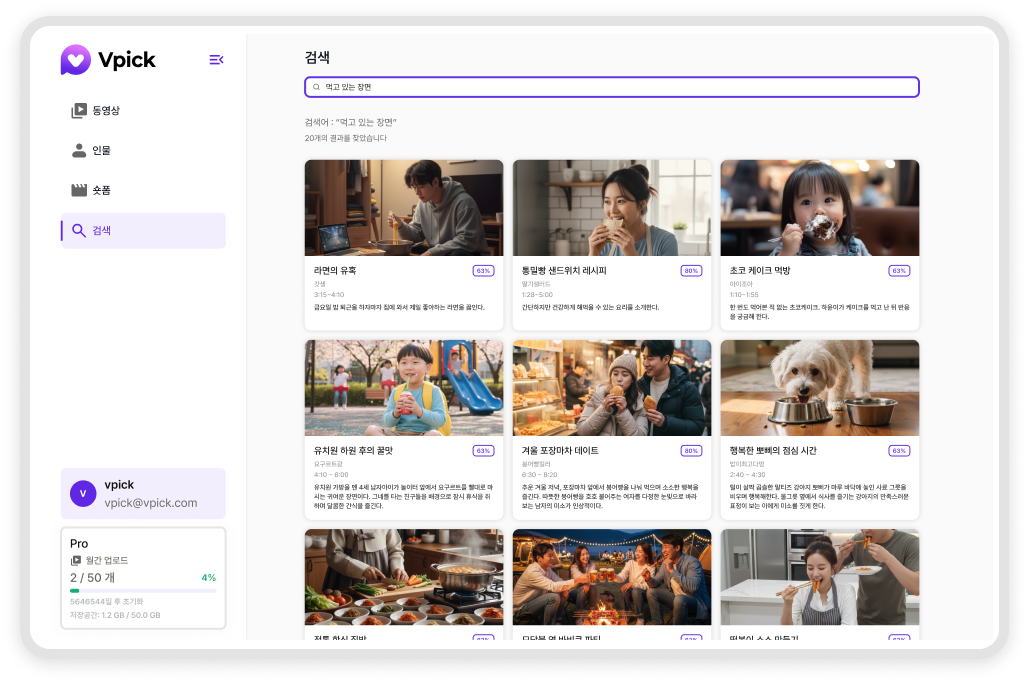Screen dimensions: 1029x683
Task: Click the 검색 magnifier icon in sidebar
Action: pyautogui.click(x=79, y=231)
